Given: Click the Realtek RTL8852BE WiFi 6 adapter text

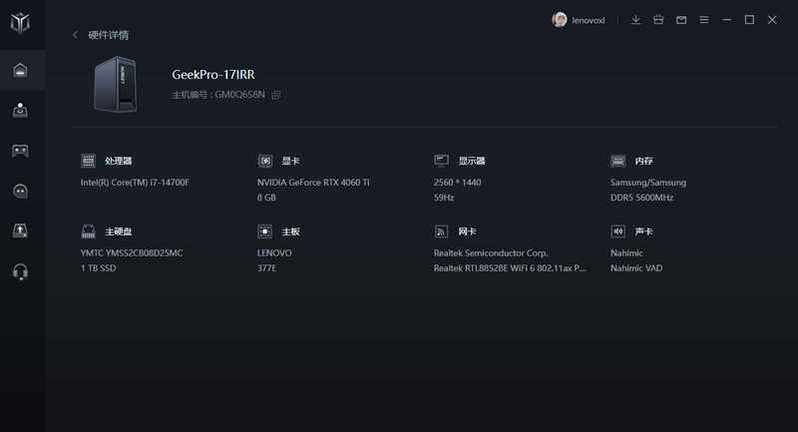Looking at the screenshot, I should pos(509,268).
